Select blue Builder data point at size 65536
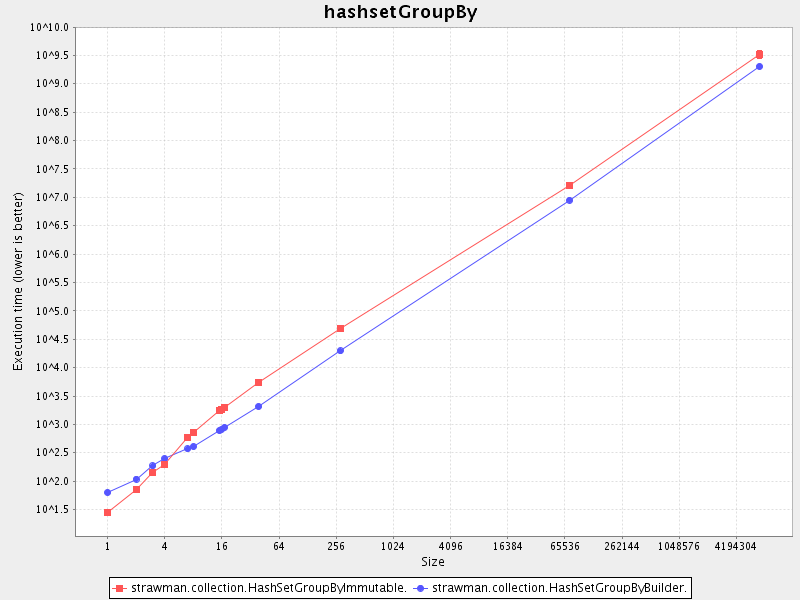This screenshot has width=800, height=600. tap(569, 201)
